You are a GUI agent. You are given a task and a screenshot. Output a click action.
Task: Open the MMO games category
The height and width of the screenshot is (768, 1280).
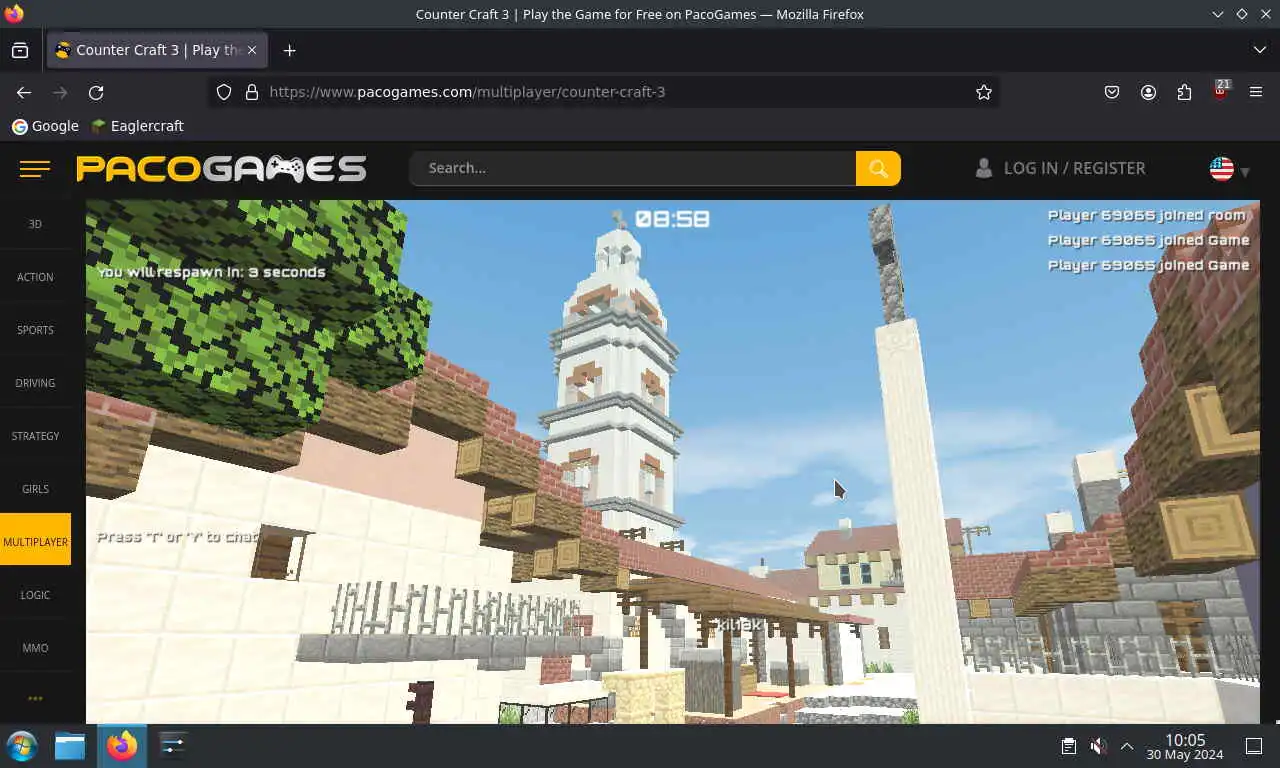coord(35,648)
